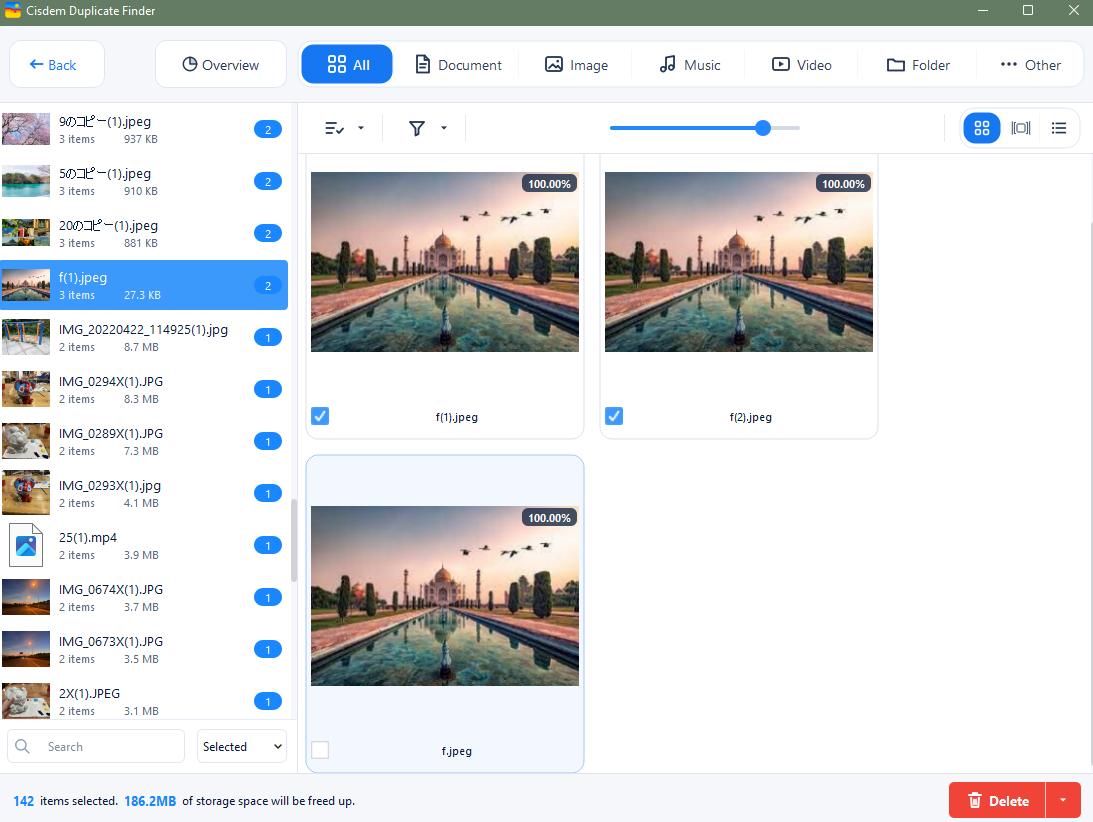Switch to the All tab
1093x822 pixels.
(347, 65)
